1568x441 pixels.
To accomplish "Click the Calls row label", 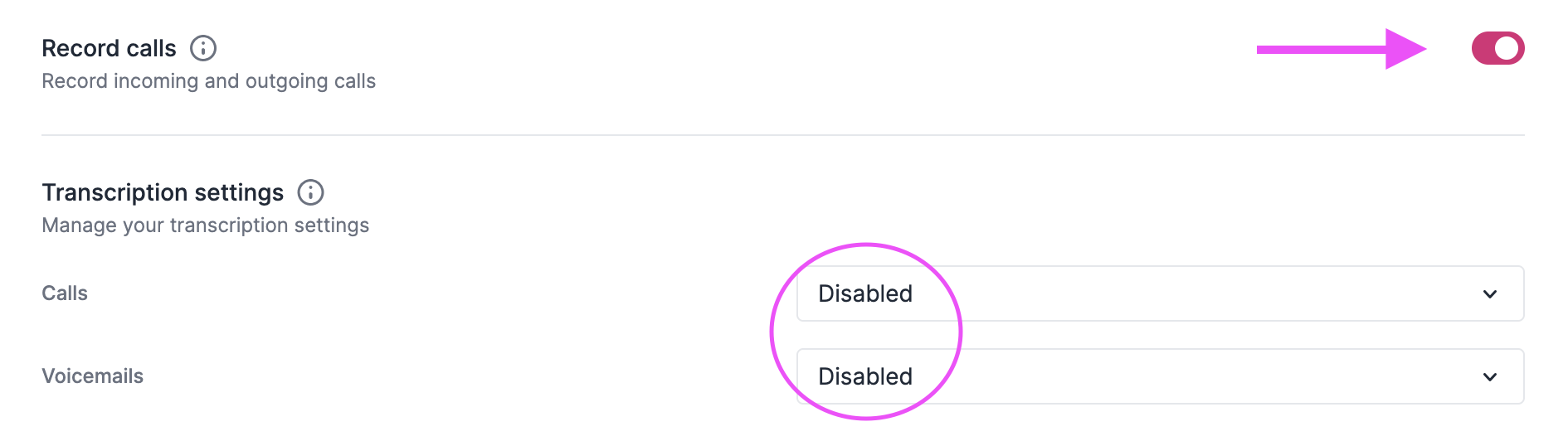I will point(65,293).
